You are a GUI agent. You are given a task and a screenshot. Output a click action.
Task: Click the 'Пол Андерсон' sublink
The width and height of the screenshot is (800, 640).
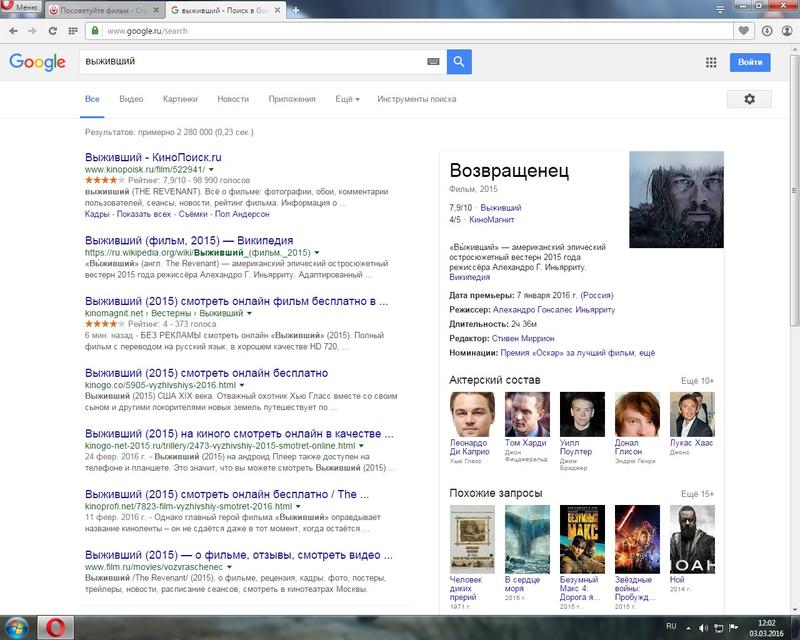coord(242,214)
